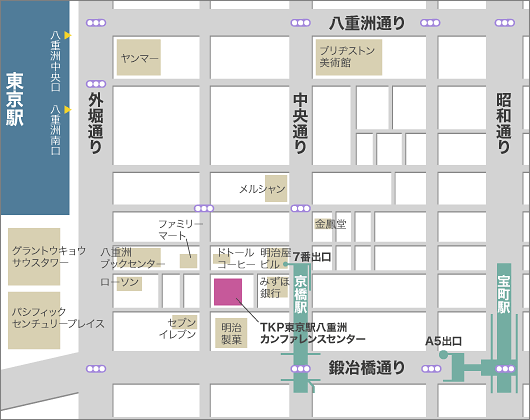This screenshot has width=530, height=420.
Task: Click the メルシャン building label
Action: (263, 189)
